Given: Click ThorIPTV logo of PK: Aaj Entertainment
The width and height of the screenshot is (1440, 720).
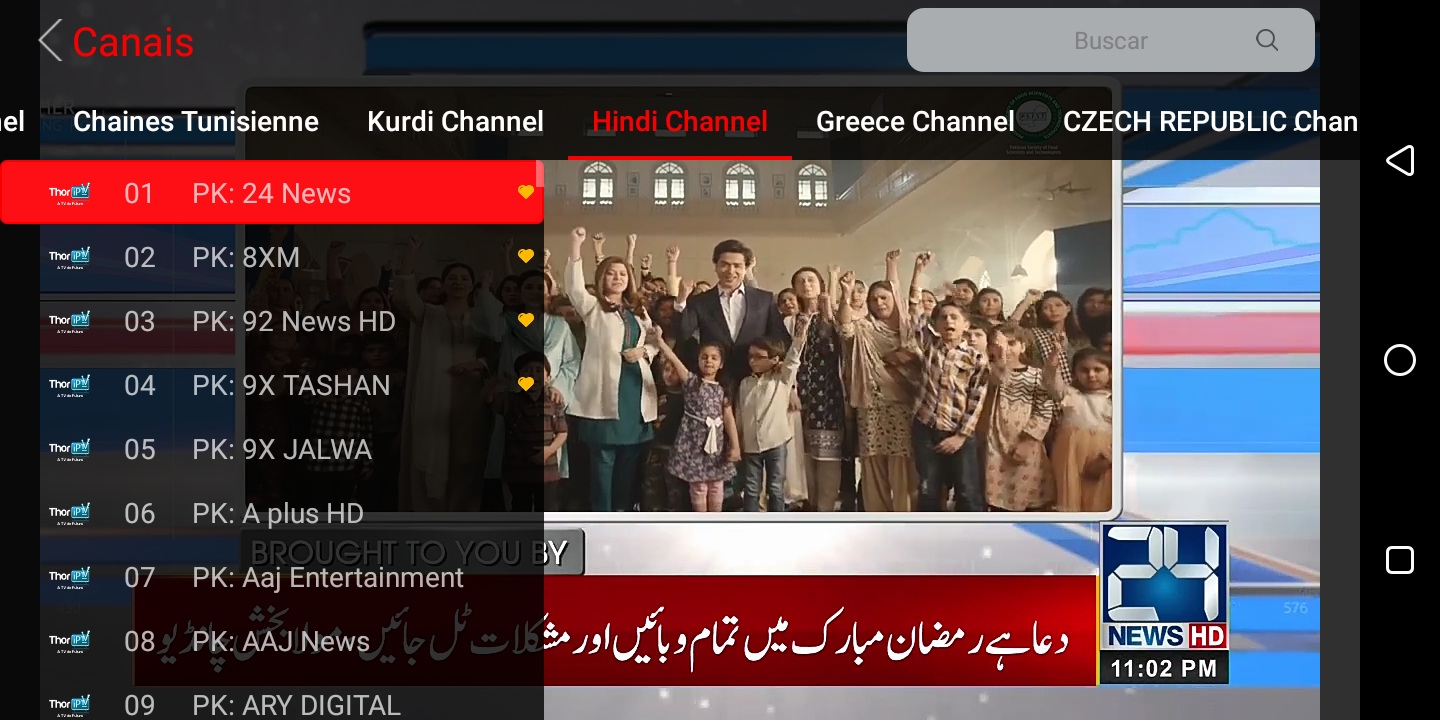Looking at the screenshot, I should click(70, 577).
